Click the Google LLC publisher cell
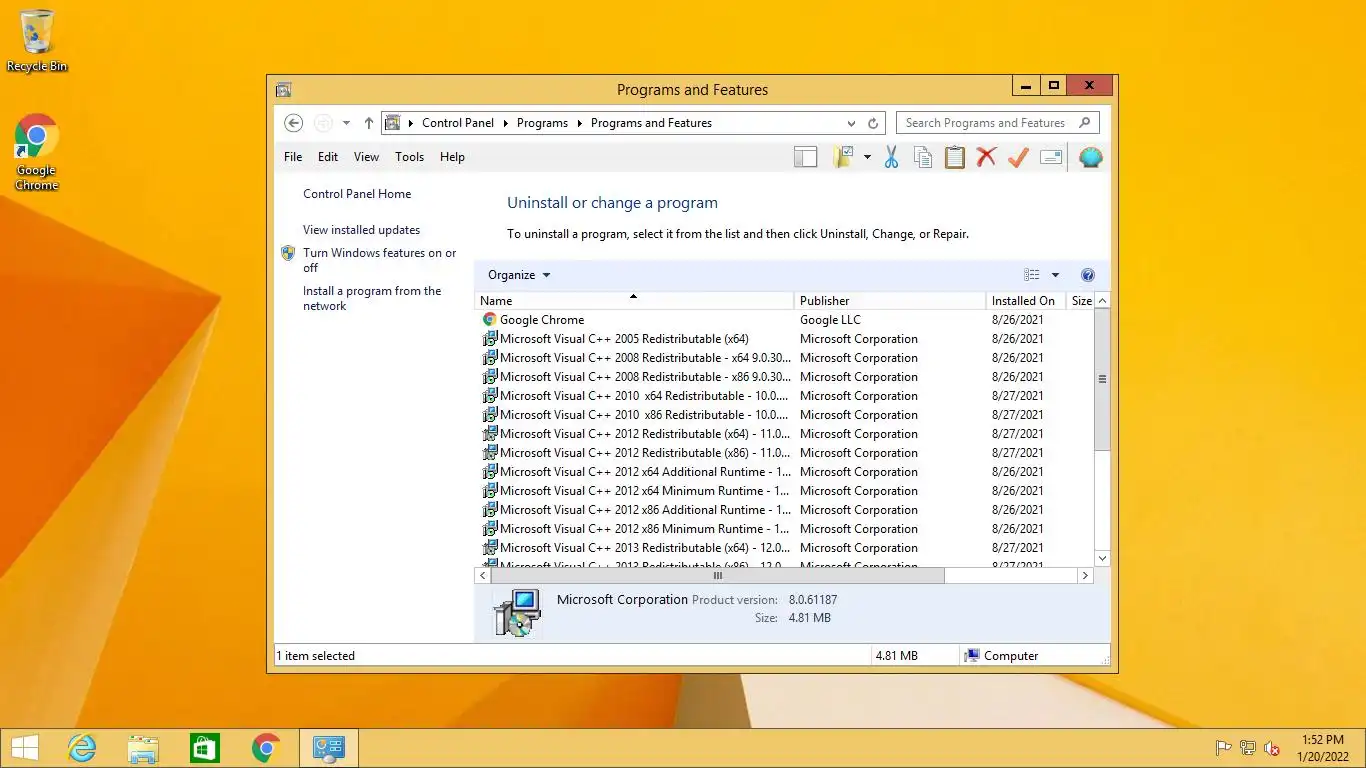The width and height of the screenshot is (1366, 768). click(x=830, y=320)
